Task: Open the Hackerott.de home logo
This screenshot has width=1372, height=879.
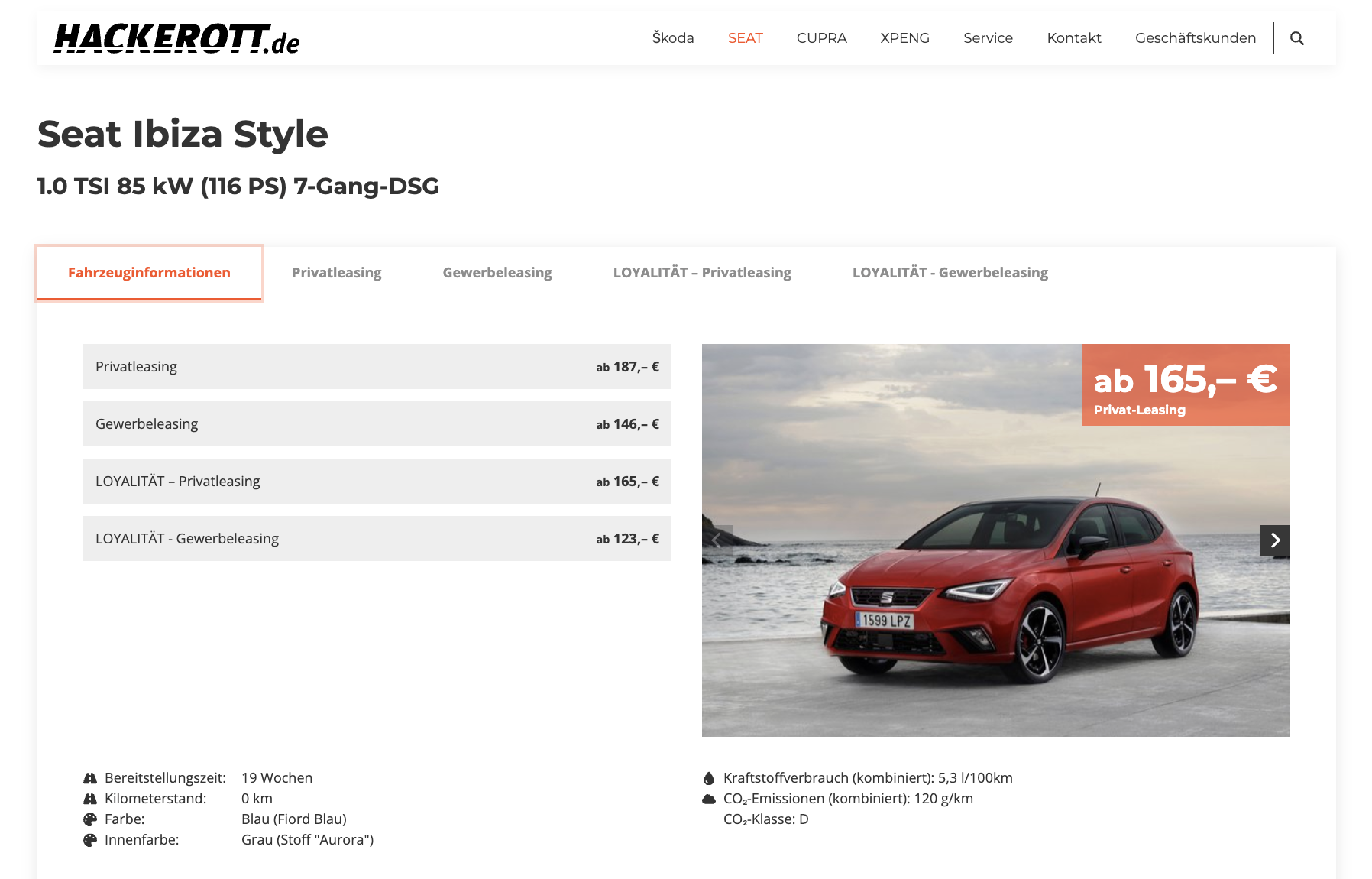Action: click(x=176, y=38)
